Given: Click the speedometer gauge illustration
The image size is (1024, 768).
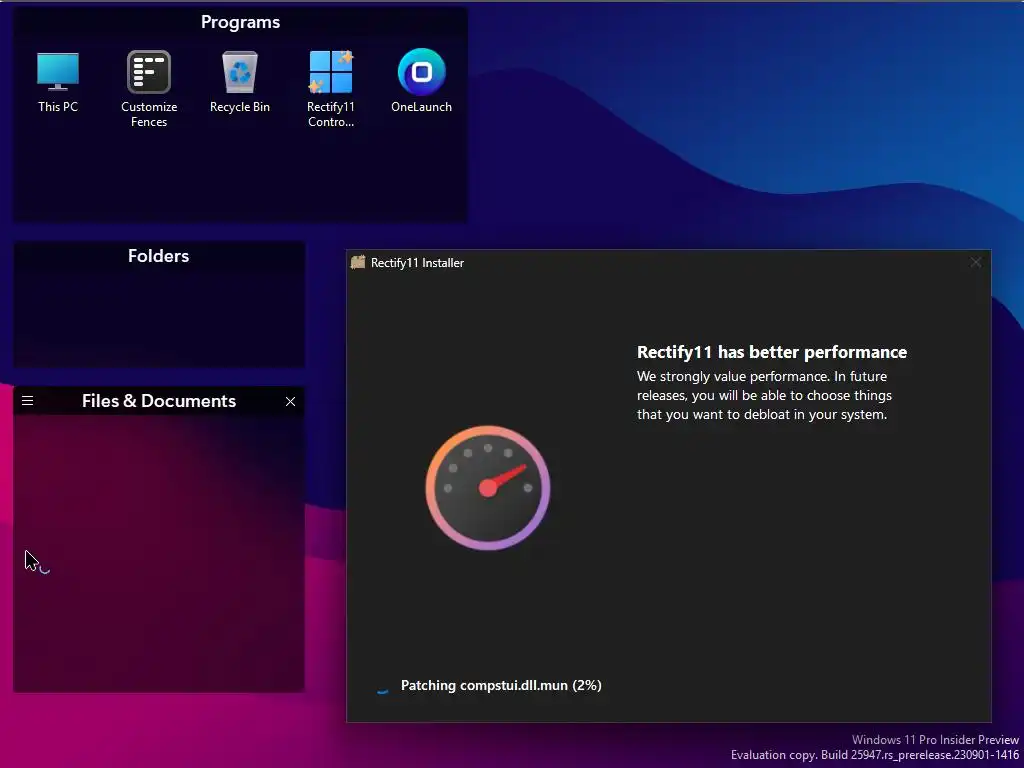Looking at the screenshot, I should click(x=488, y=488).
